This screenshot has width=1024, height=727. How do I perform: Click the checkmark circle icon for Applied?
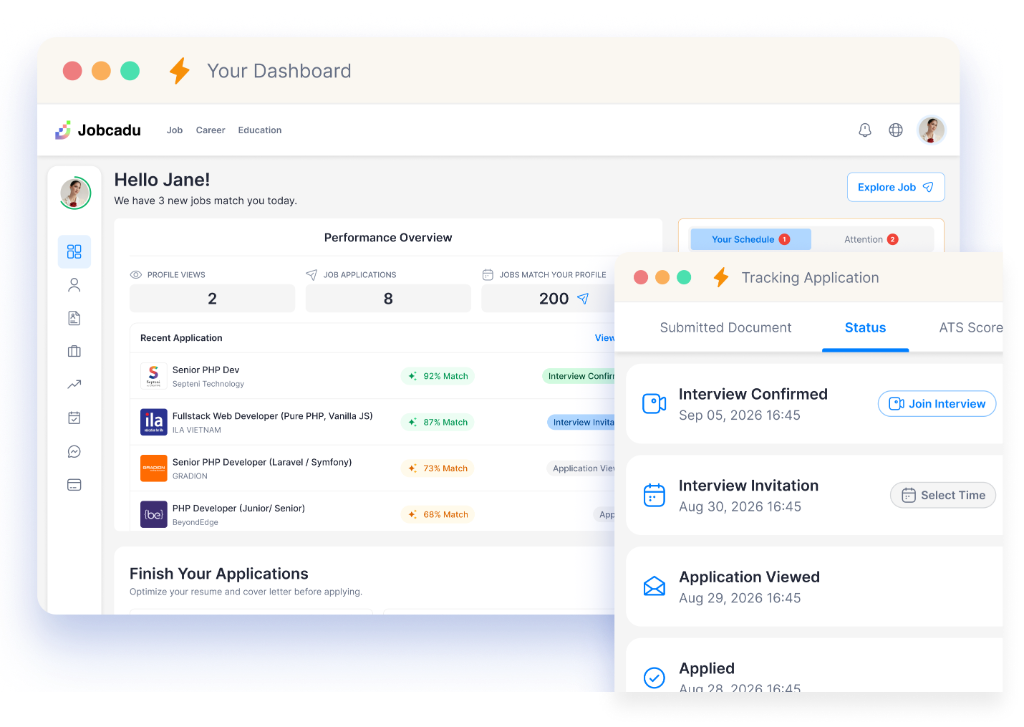(x=654, y=677)
